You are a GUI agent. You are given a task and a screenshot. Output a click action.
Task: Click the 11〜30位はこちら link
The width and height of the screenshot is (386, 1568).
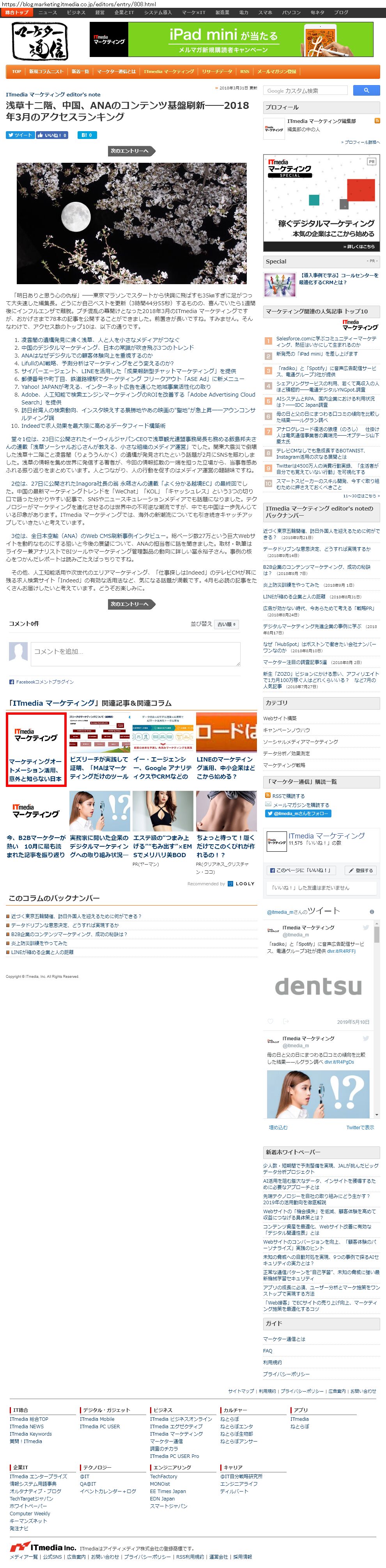coord(361,495)
